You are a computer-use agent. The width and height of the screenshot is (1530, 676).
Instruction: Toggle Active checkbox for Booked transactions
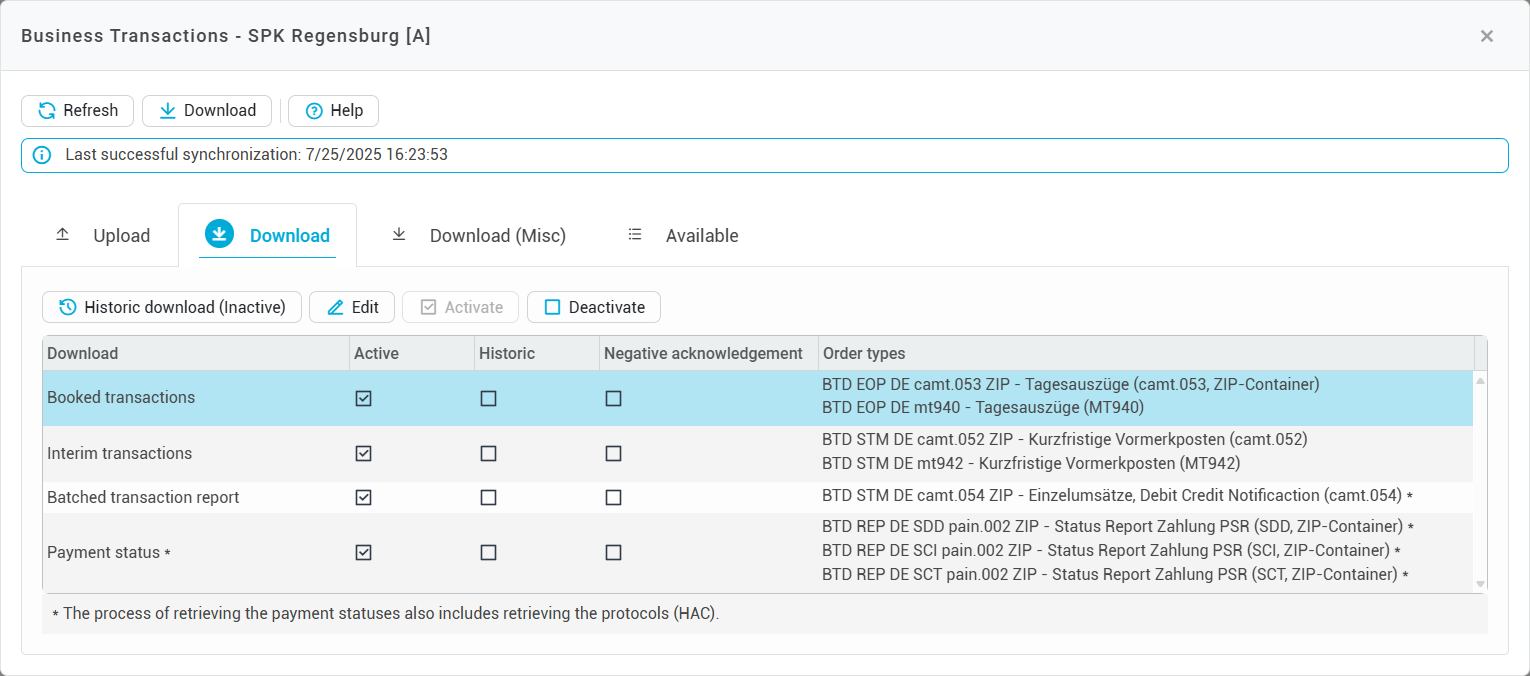(363, 398)
